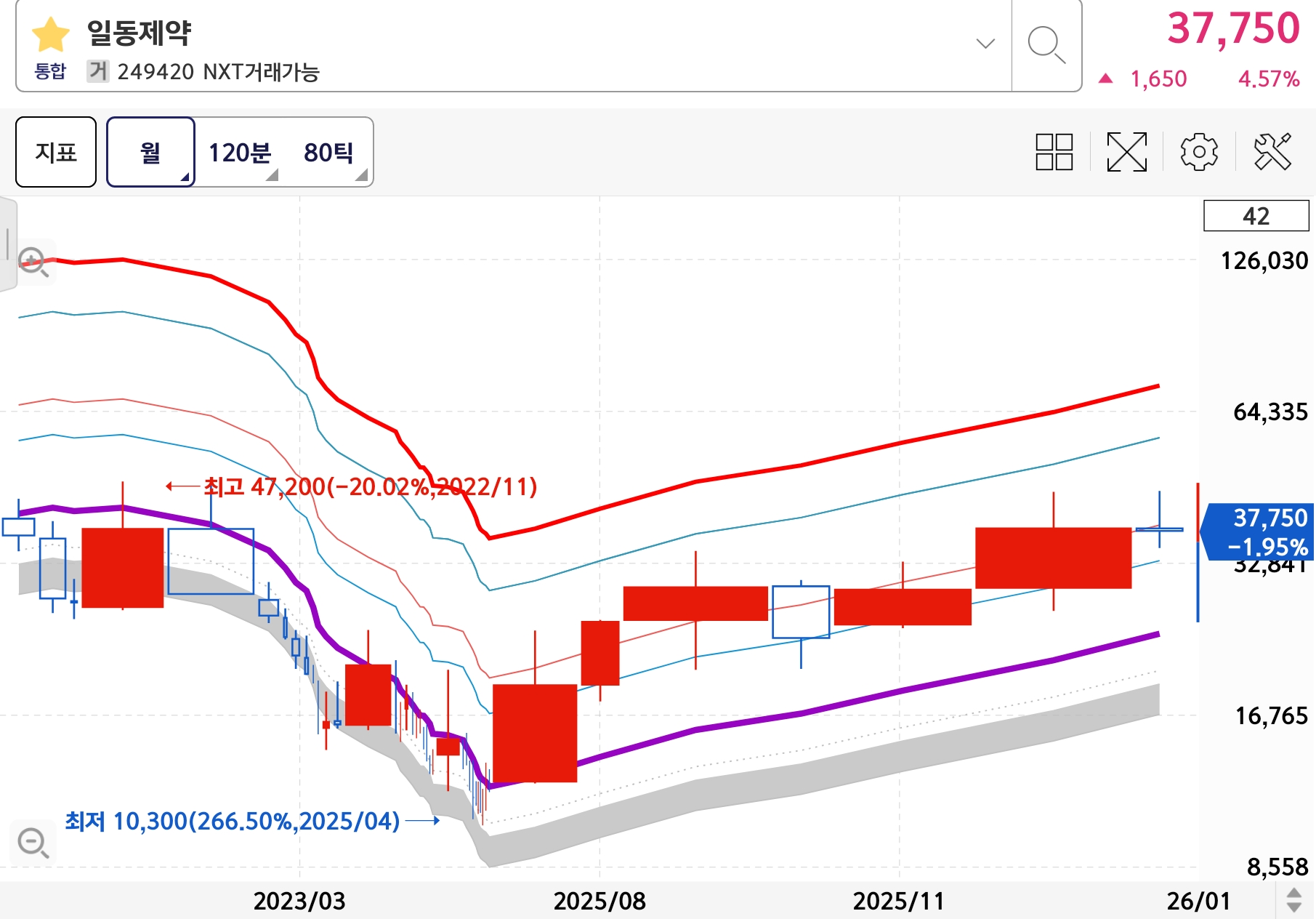Click the 최저 10,300 low label

(x=233, y=821)
